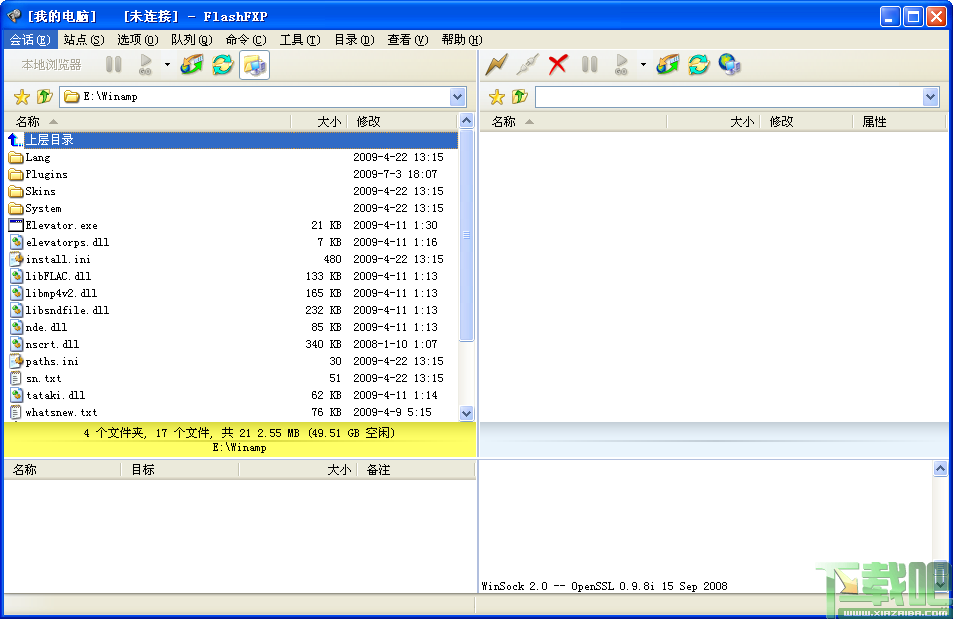Go up one folder in left pane

pos(44,97)
